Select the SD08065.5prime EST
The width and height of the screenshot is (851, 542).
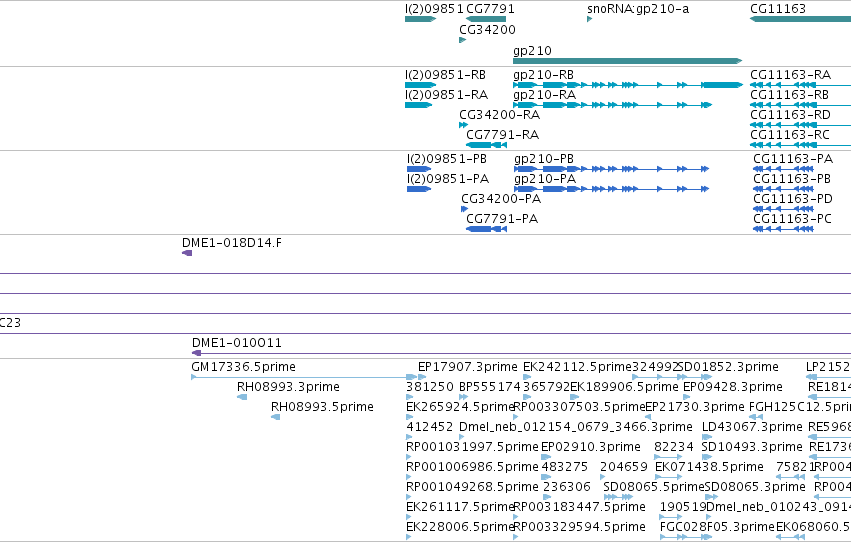pyautogui.click(x=618, y=498)
